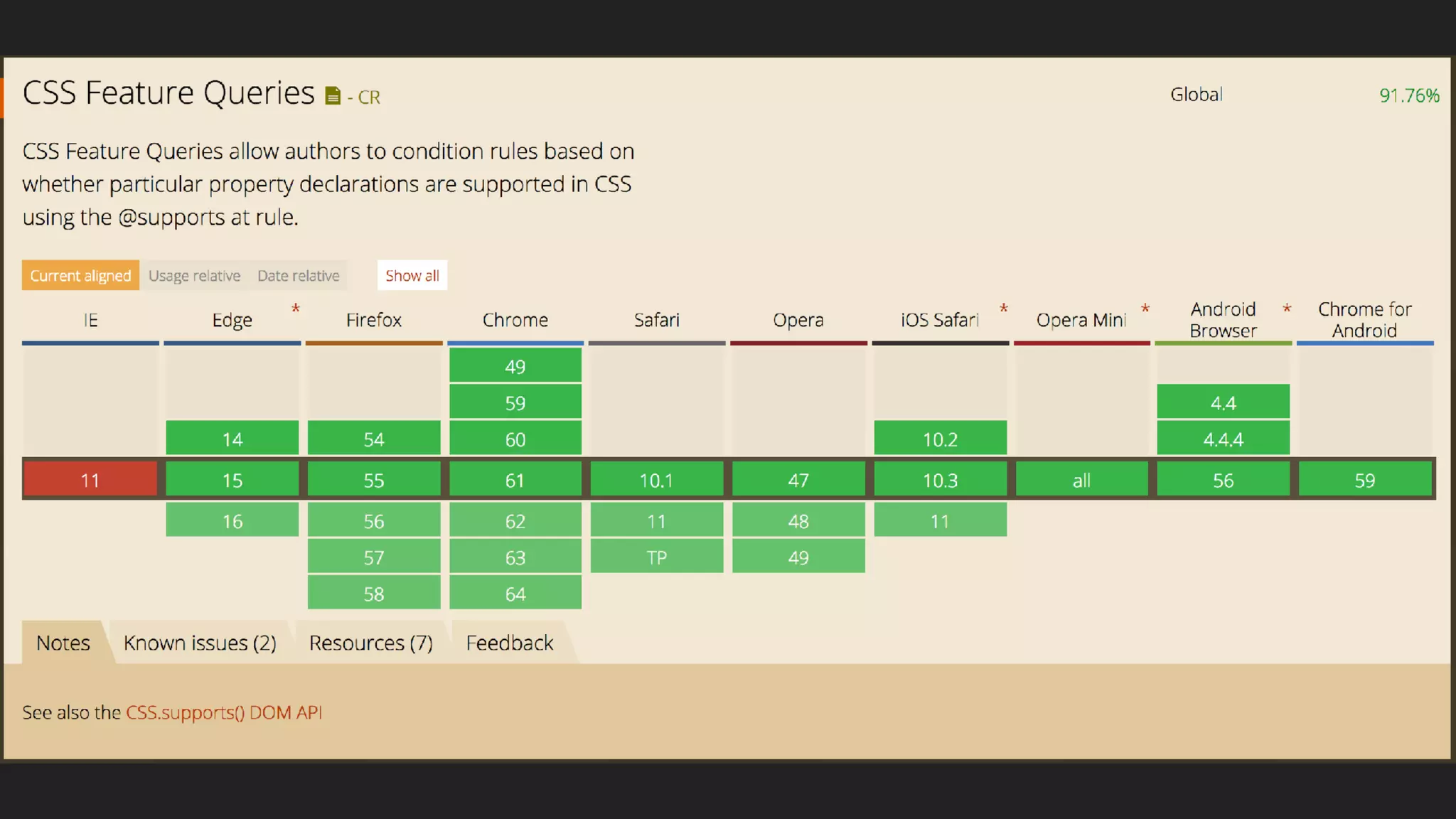
Task: Follow the CSS.supports() DOM API link
Action: pyautogui.click(x=224, y=712)
